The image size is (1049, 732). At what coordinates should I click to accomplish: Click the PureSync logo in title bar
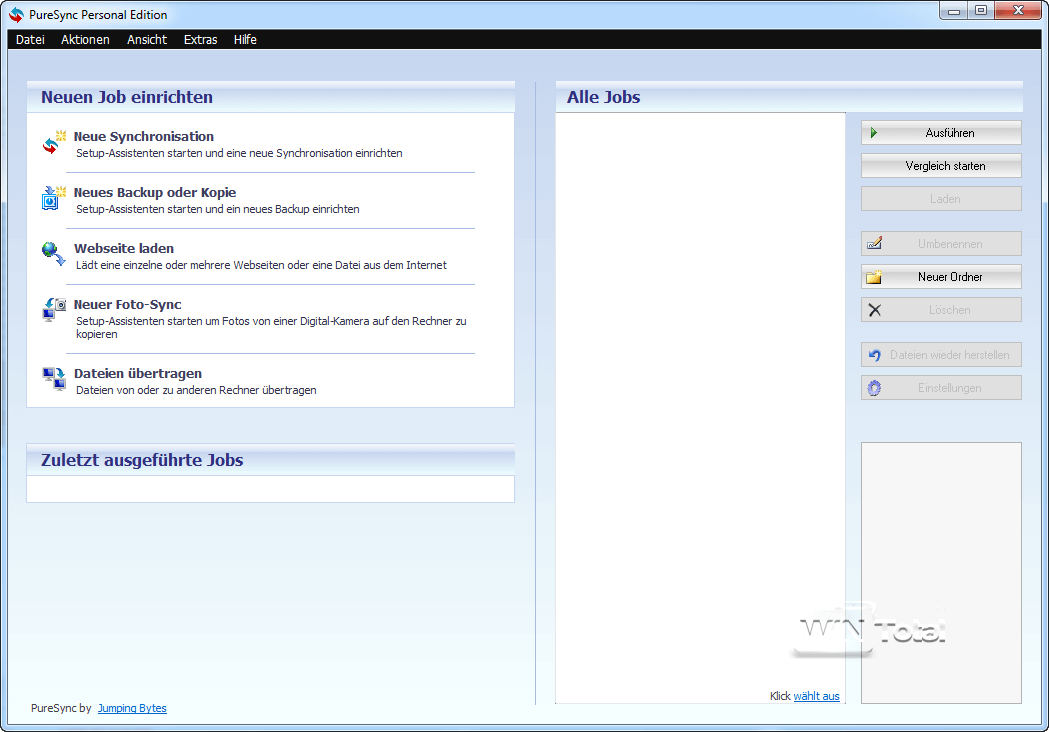[16, 15]
